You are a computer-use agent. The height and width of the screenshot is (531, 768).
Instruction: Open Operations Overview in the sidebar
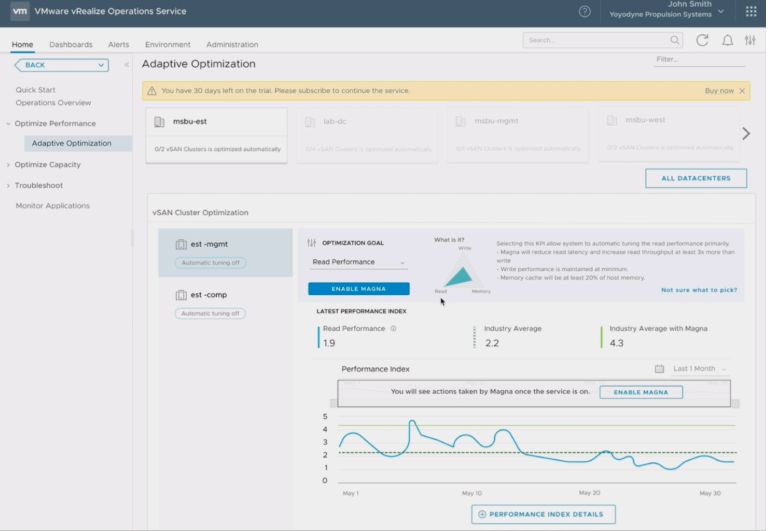[x=53, y=103]
